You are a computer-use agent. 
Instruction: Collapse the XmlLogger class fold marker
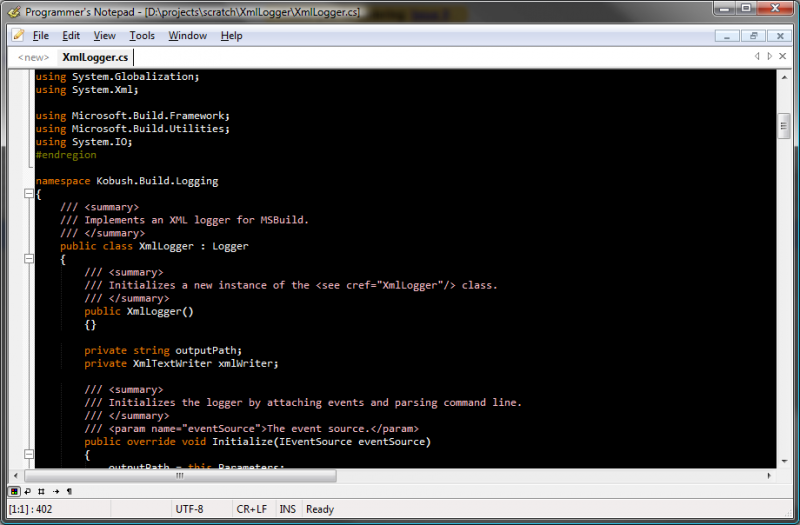coord(28,259)
